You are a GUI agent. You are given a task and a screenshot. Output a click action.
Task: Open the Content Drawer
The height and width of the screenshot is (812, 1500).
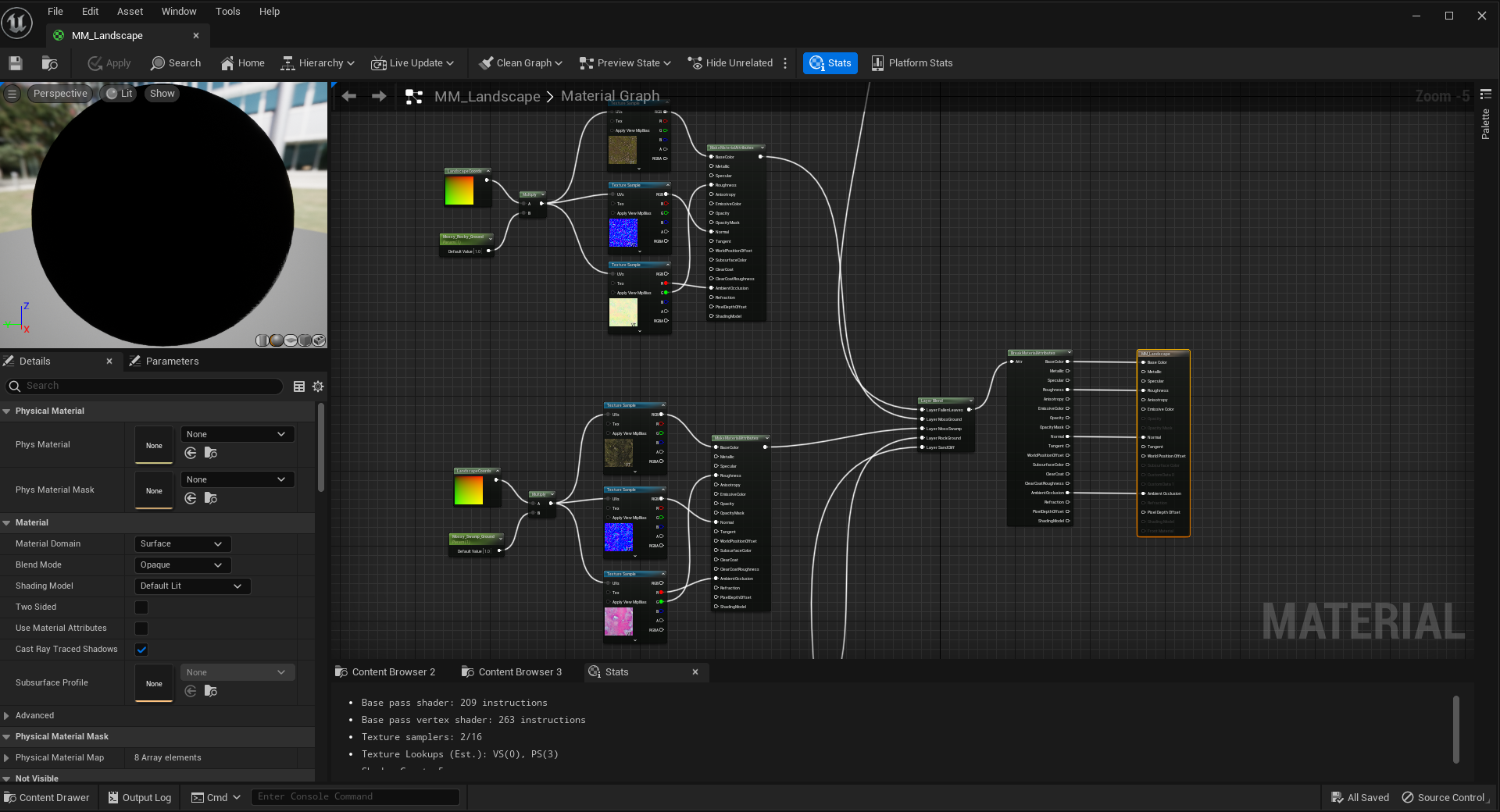pos(47,797)
